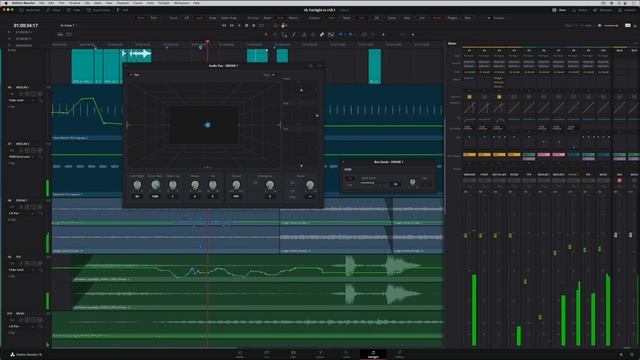Toggle the Pan enable switch in Audio Pan

pos(131,75)
